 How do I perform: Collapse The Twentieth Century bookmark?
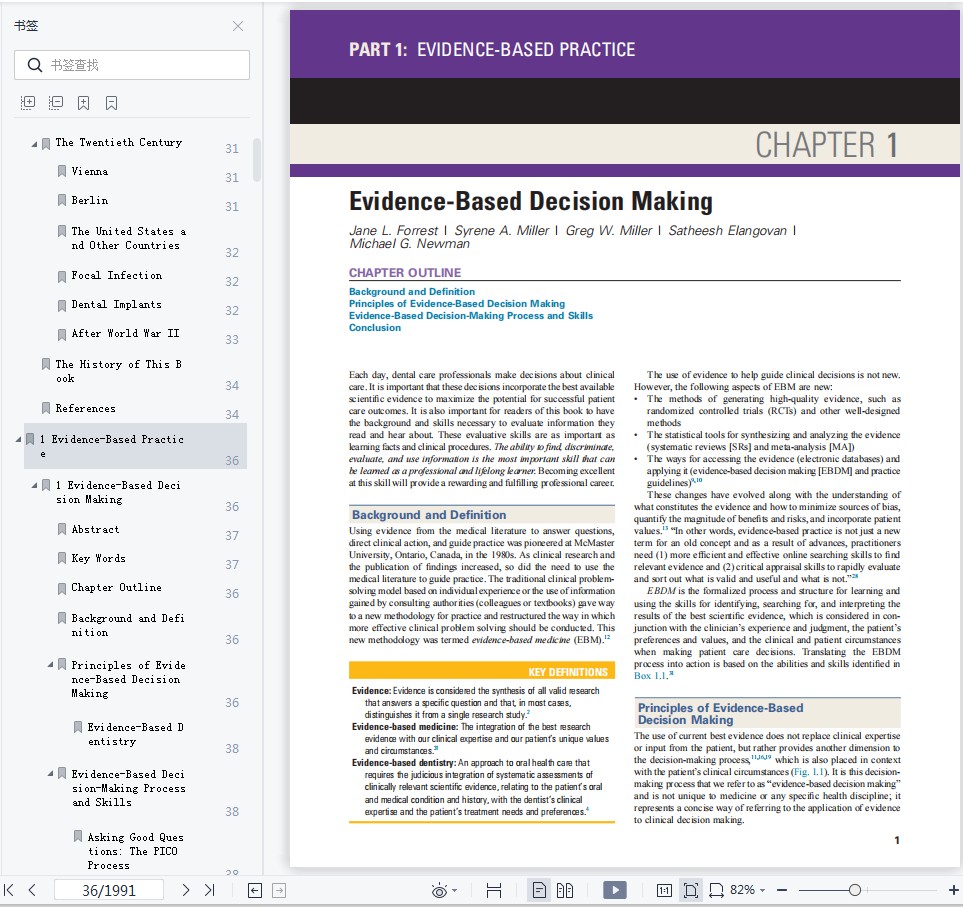click(34, 144)
